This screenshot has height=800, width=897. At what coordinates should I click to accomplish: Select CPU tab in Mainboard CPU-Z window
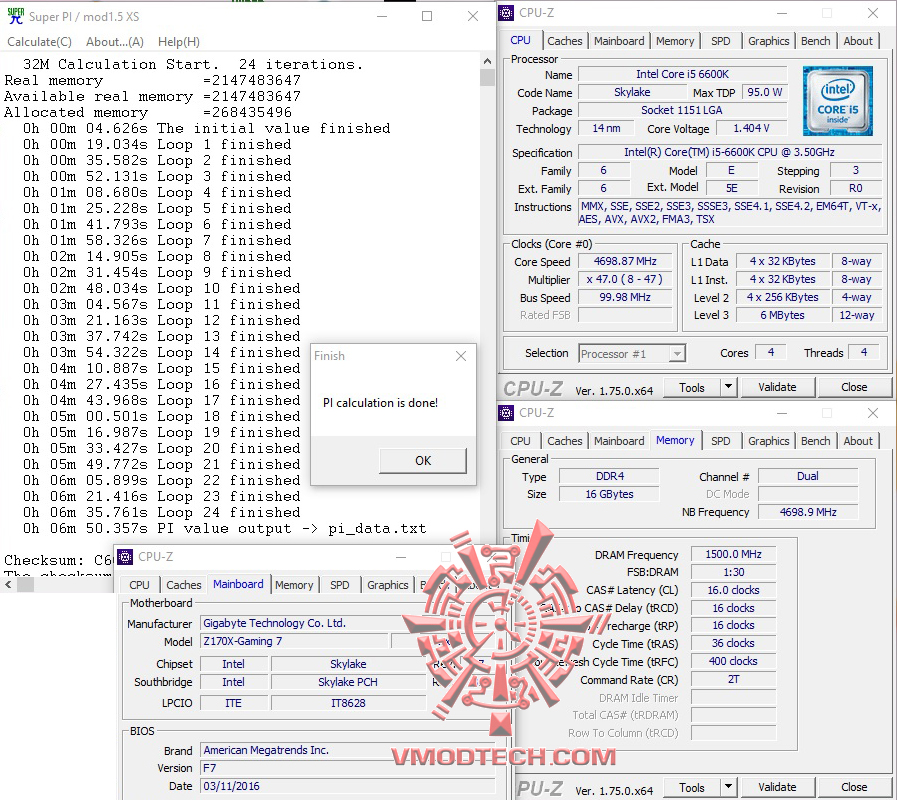click(139, 585)
